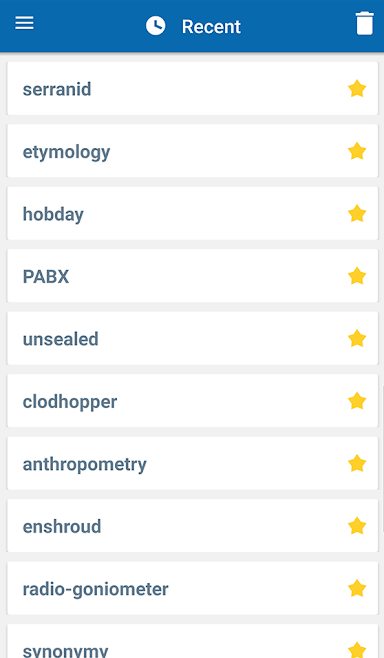Open the etymology definition

click(193, 151)
